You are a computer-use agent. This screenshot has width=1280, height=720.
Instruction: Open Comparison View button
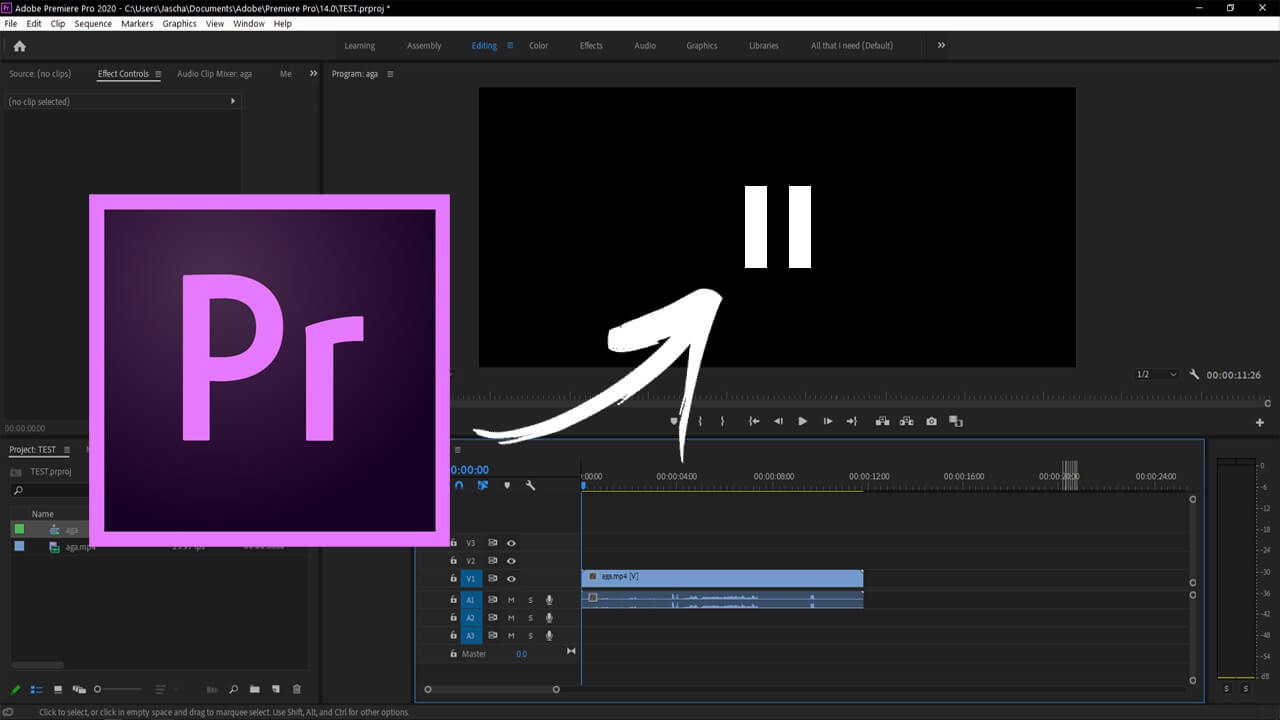[956, 422]
